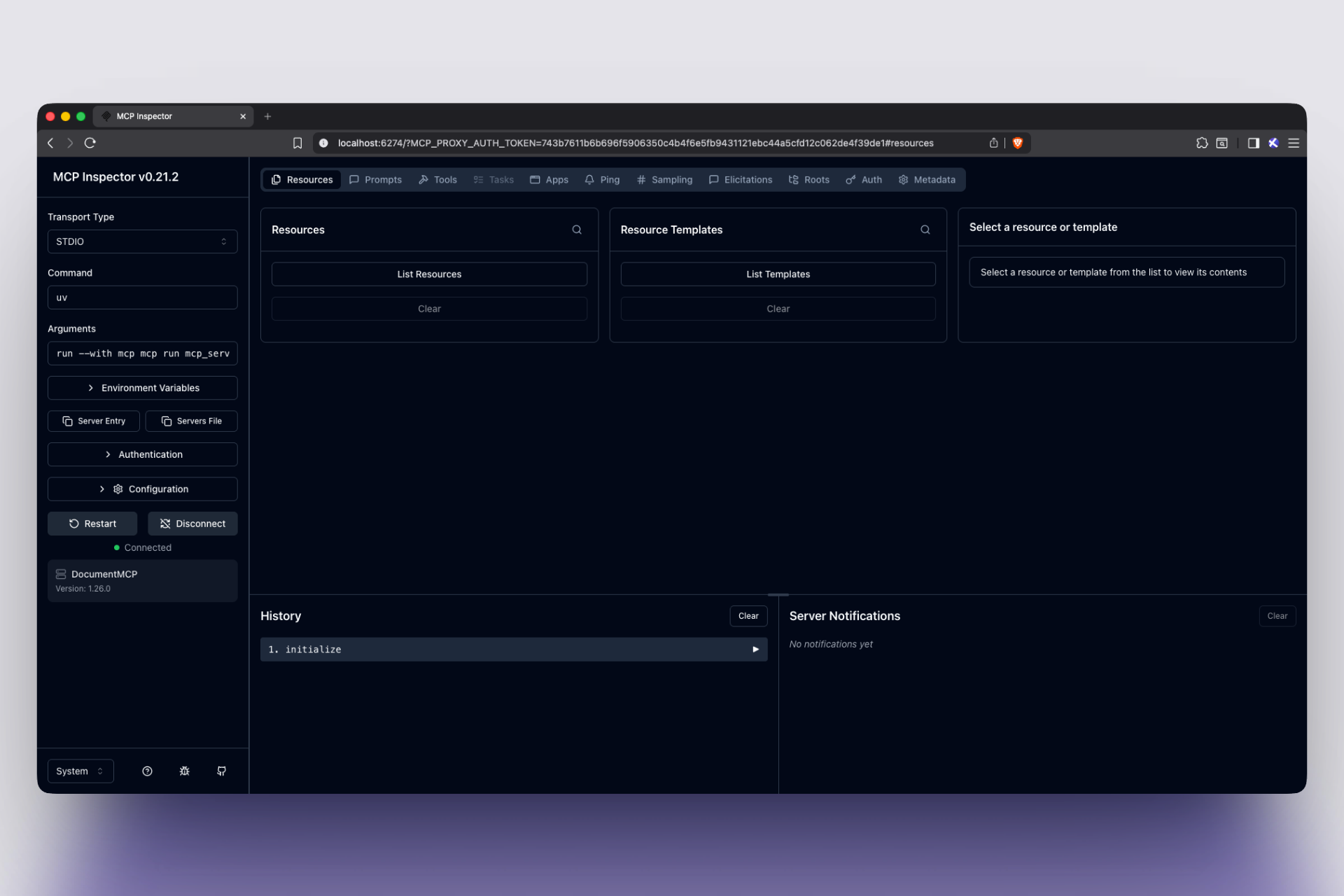1344x896 pixels.
Task: Disconnect from the MCP server
Action: click(192, 524)
